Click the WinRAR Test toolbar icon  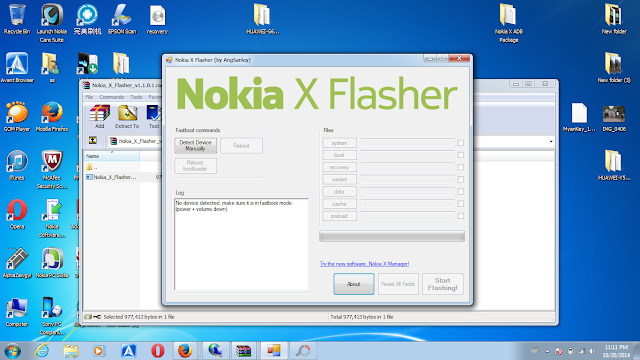154,117
